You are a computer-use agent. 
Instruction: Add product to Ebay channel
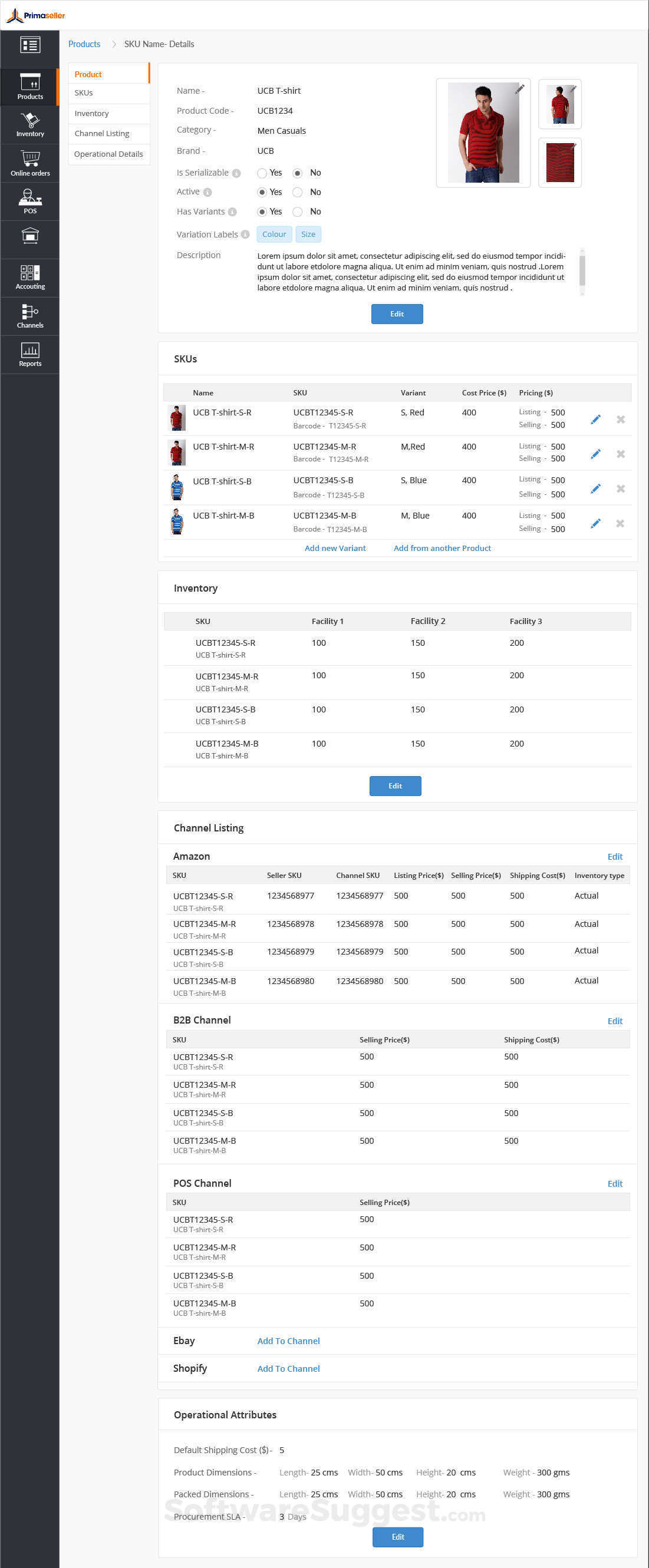[288, 1341]
